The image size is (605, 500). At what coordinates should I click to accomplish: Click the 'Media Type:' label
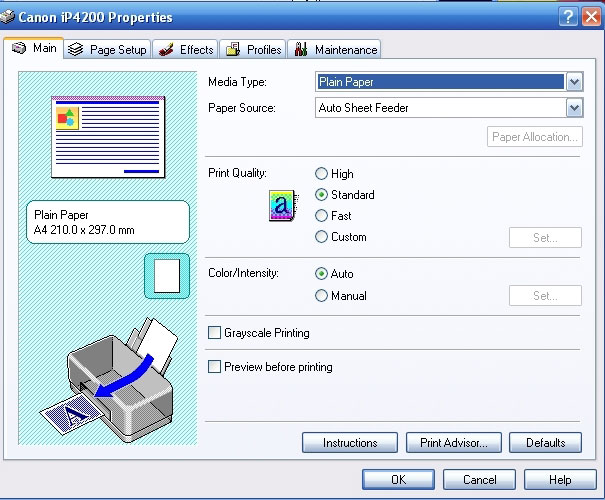point(237,82)
